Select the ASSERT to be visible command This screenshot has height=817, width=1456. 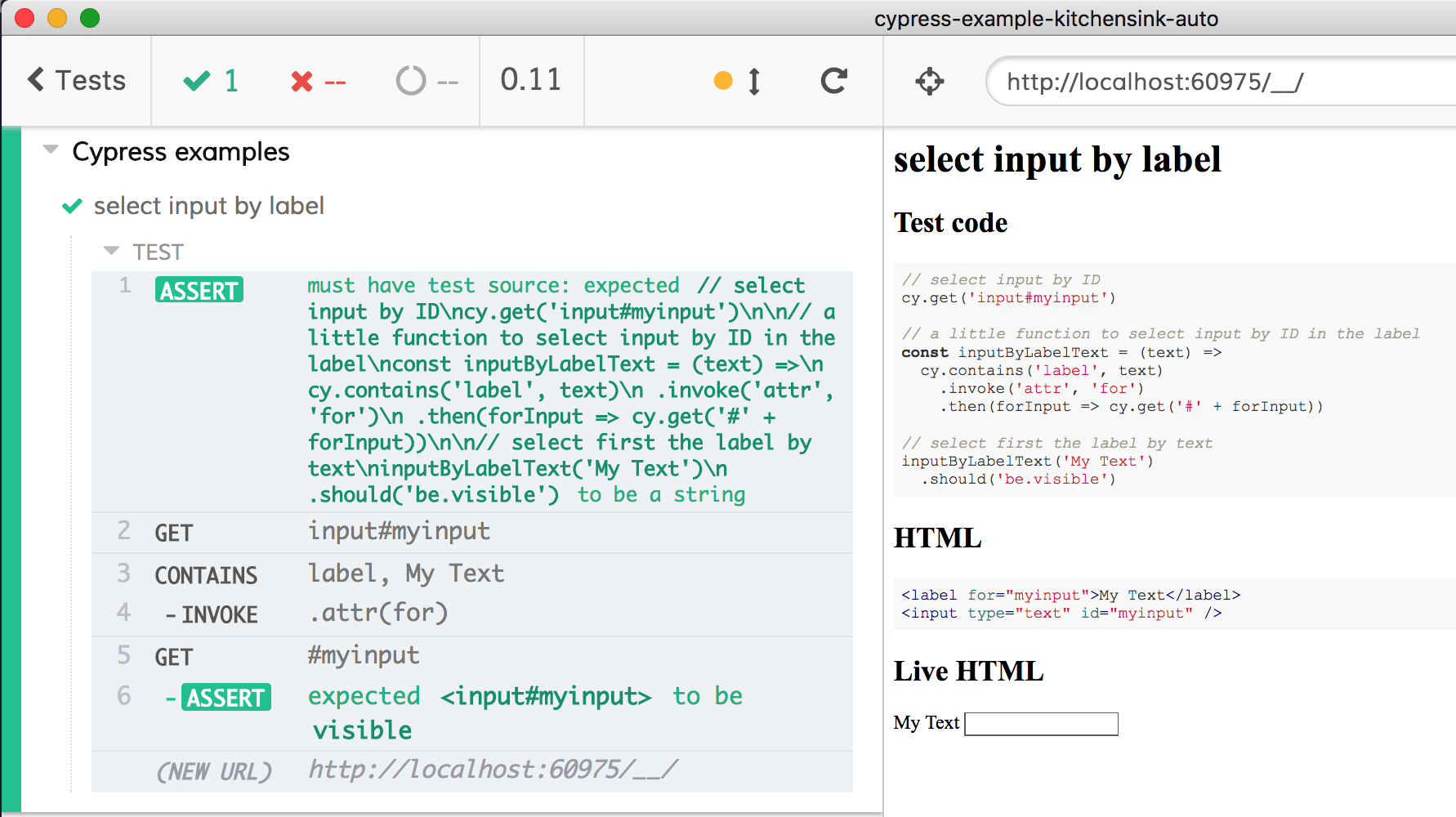[x=472, y=712]
